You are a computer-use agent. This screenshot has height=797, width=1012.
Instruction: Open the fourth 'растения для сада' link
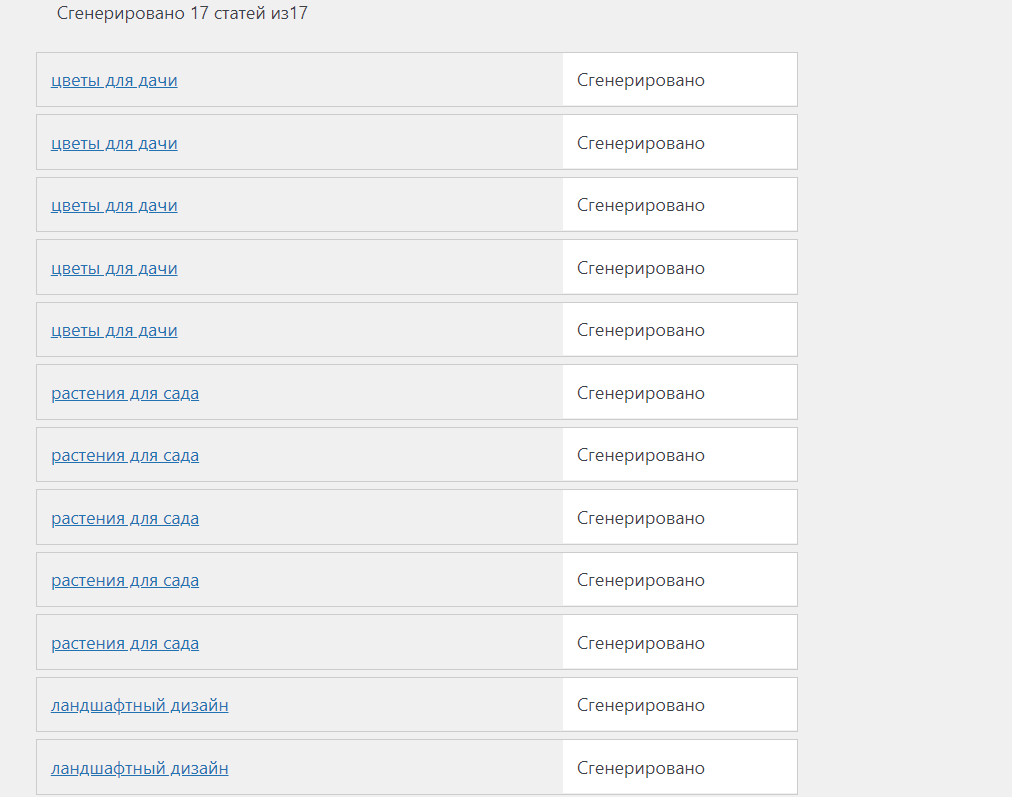pyautogui.click(x=125, y=581)
